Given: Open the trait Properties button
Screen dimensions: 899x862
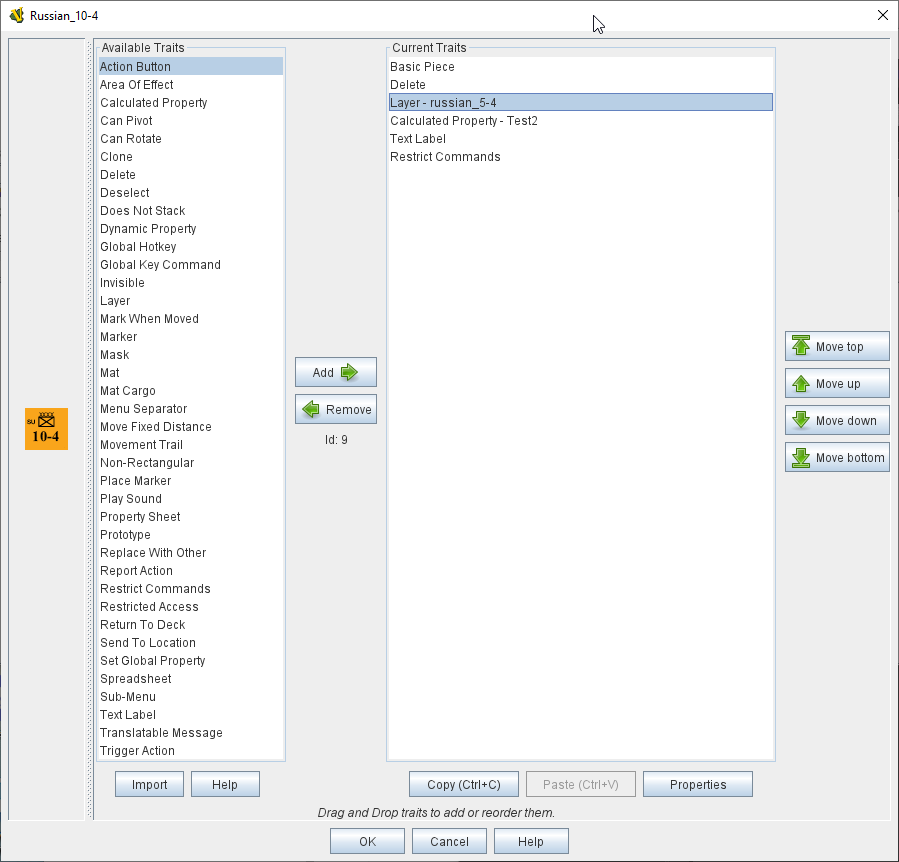Looking at the screenshot, I should click(697, 785).
